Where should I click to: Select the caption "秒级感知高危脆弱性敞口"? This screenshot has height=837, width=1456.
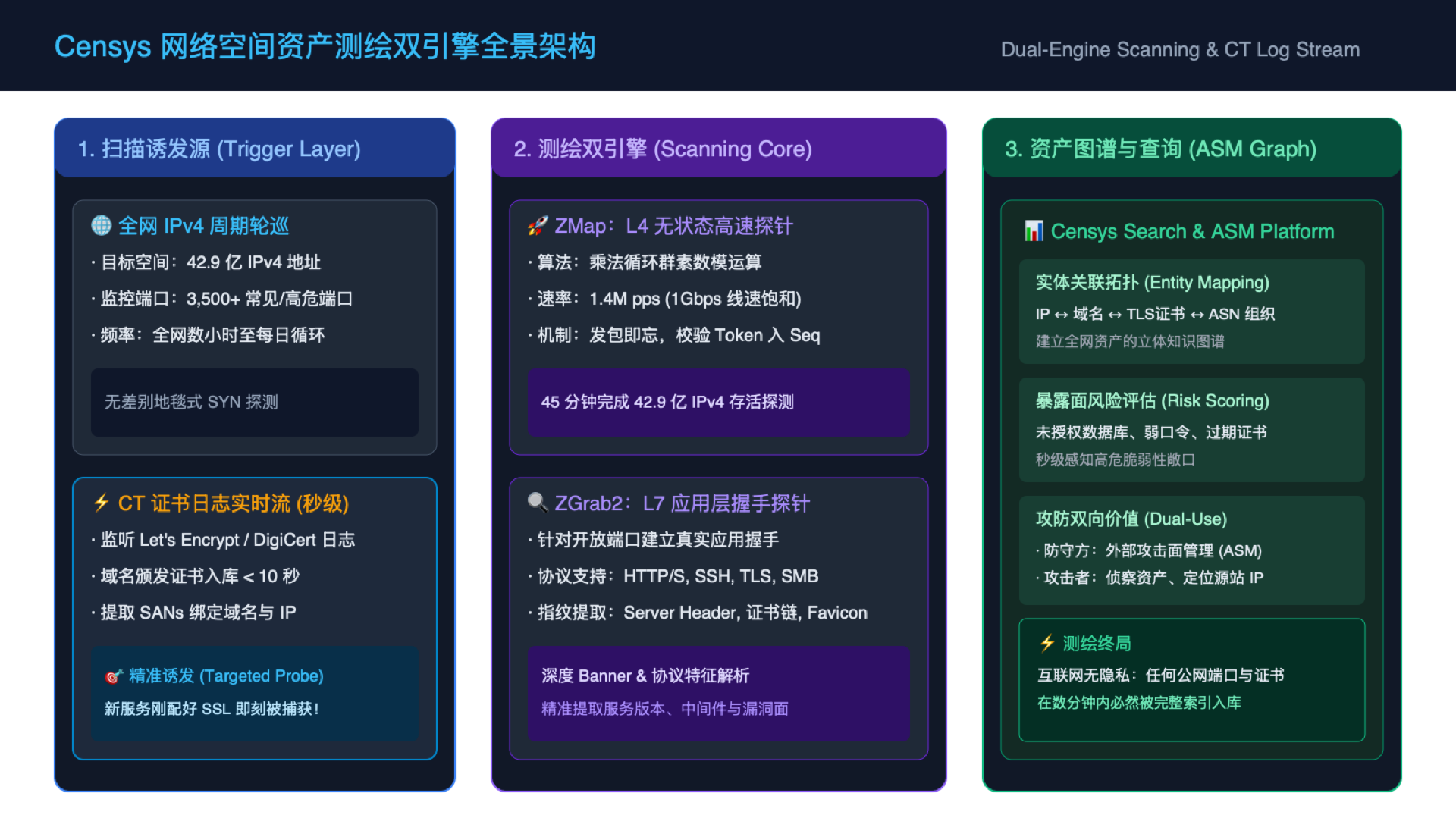click(1115, 459)
